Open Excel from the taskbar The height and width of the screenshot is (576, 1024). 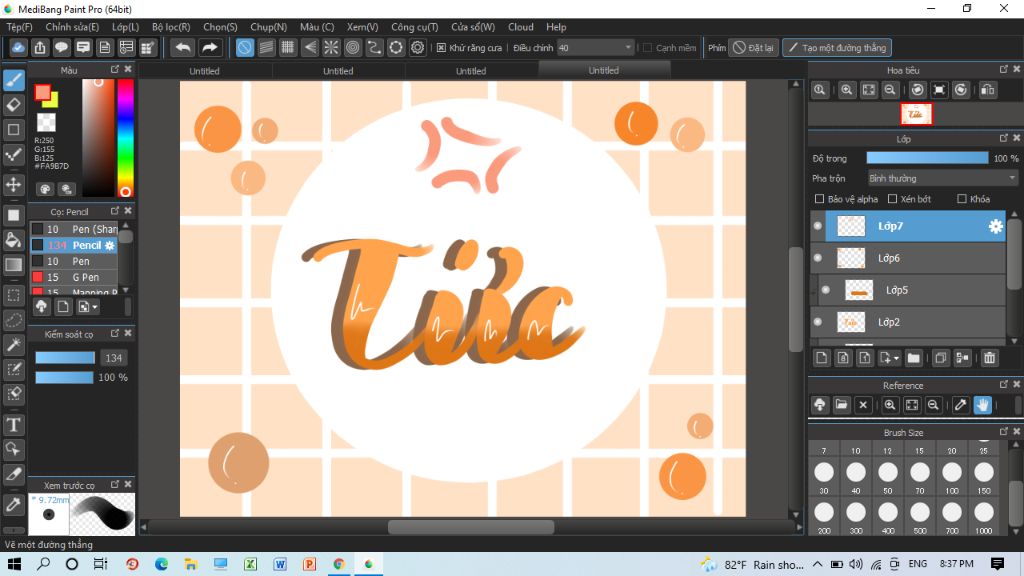coord(250,564)
